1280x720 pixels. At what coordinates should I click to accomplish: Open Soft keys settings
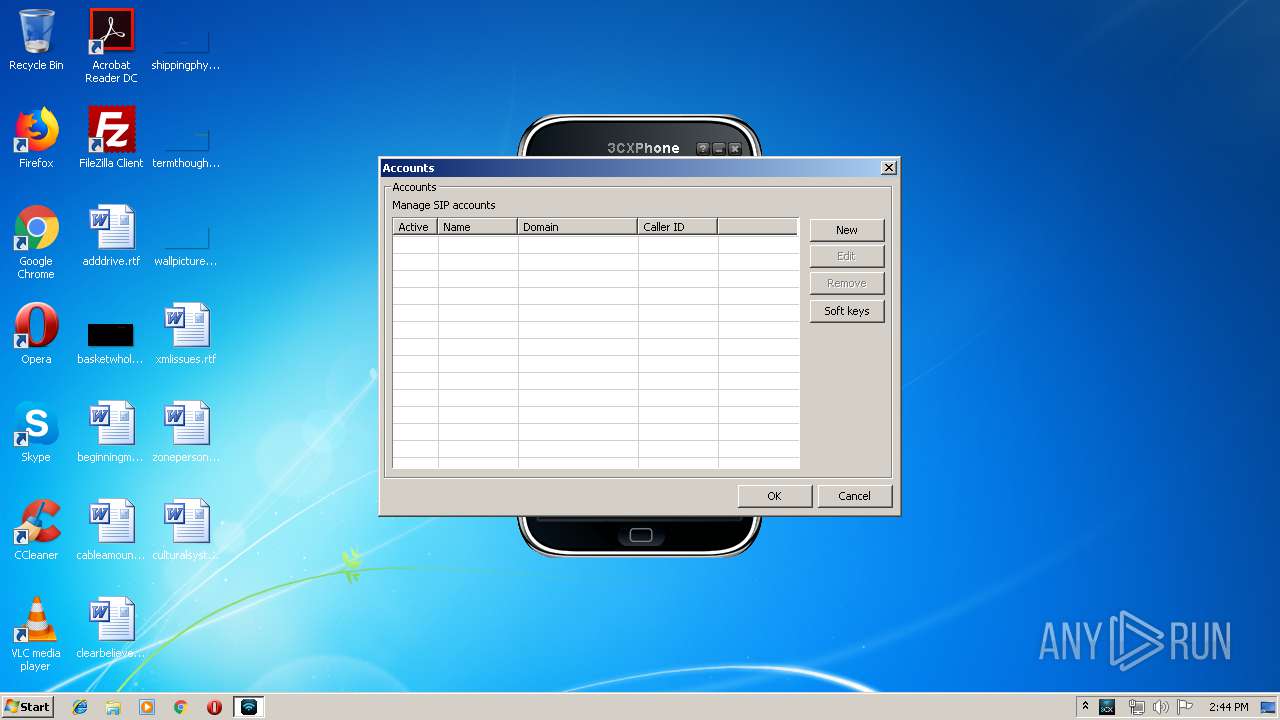tap(847, 311)
